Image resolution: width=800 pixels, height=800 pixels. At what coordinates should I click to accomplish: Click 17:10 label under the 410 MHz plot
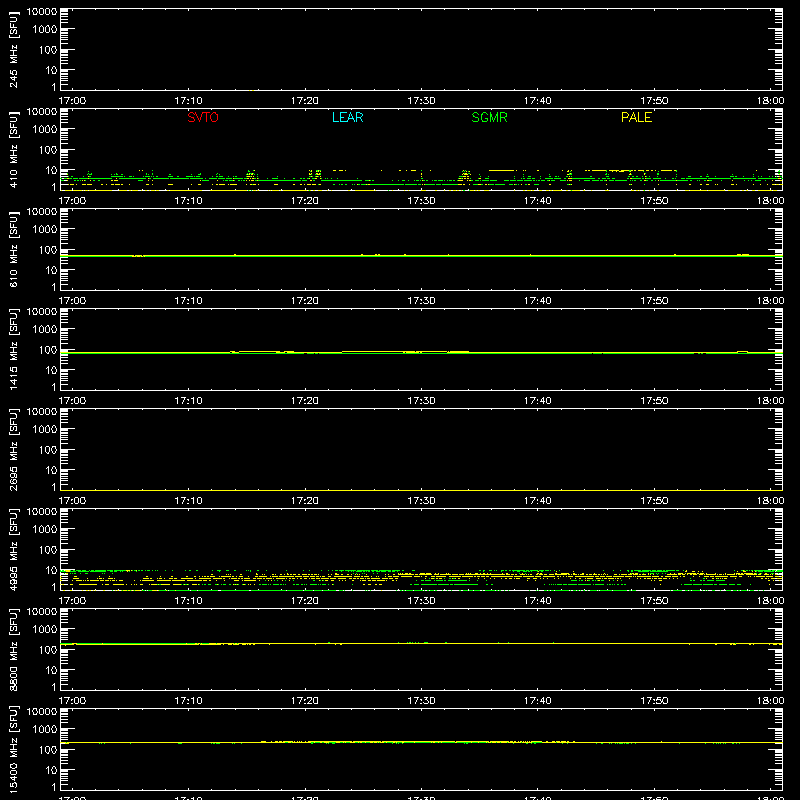(x=188, y=201)
